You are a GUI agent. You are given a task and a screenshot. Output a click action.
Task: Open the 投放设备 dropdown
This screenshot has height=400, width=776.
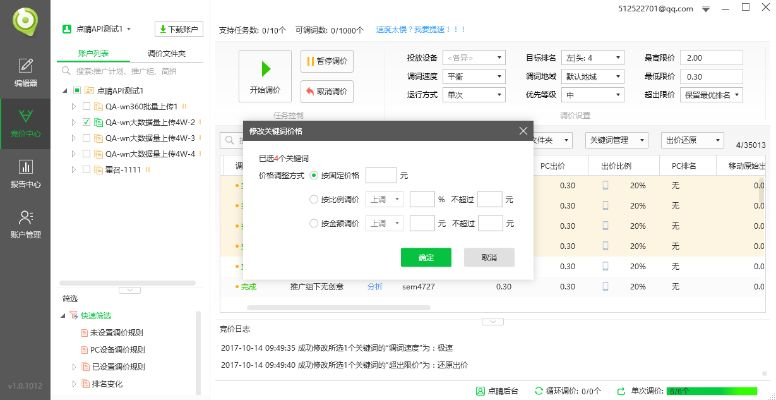click(x=474, y=58)
